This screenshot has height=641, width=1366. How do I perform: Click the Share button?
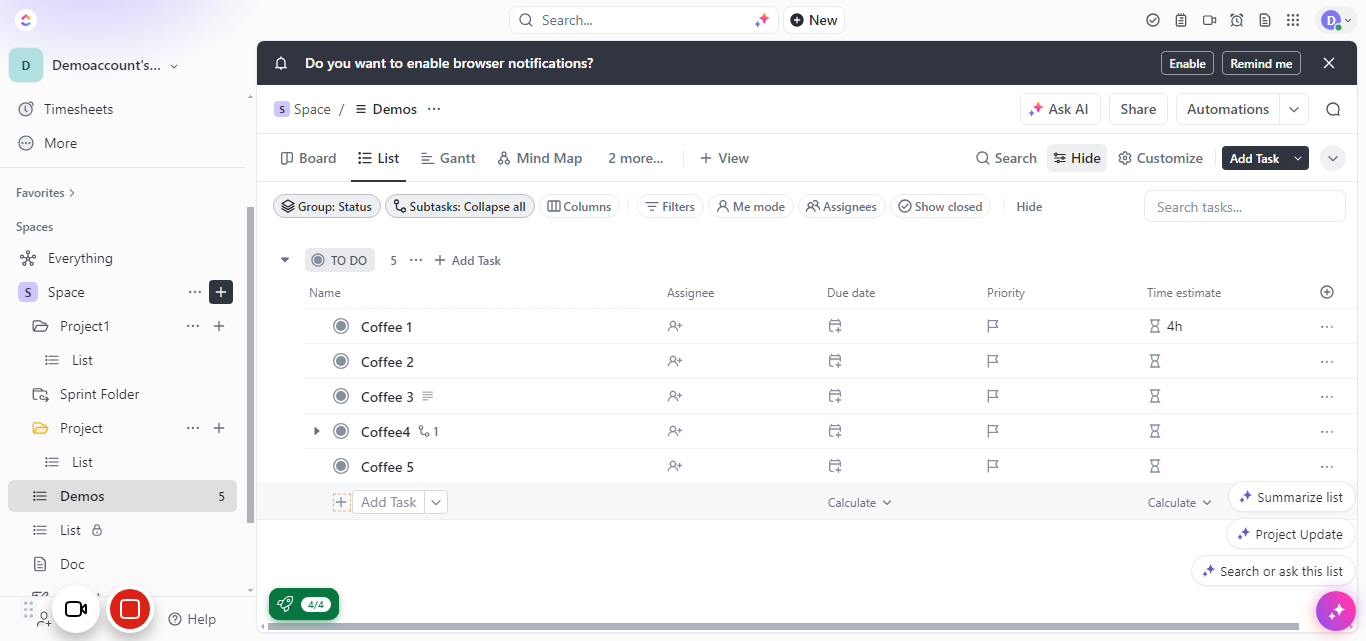pos(1138,109)
